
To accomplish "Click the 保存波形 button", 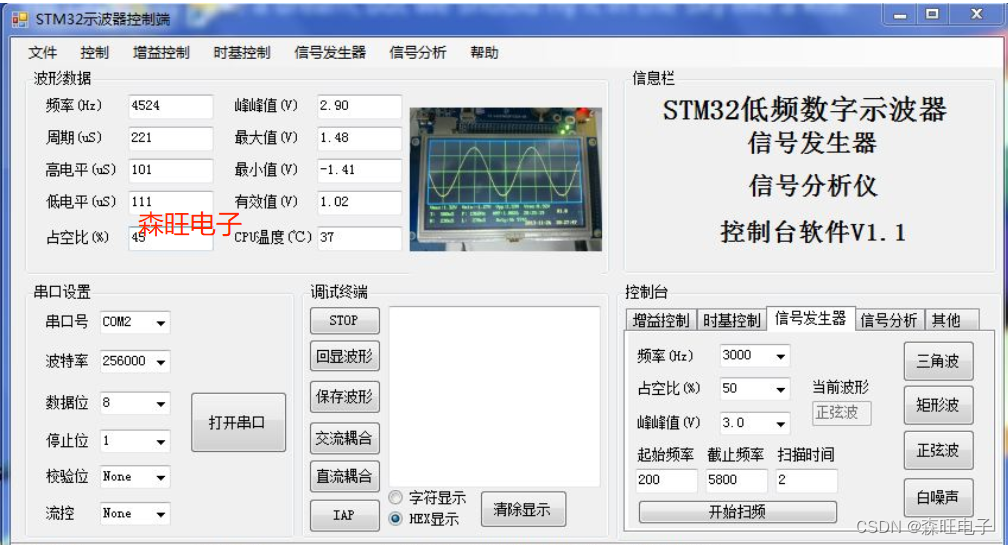I will click(x=345, y=397).
